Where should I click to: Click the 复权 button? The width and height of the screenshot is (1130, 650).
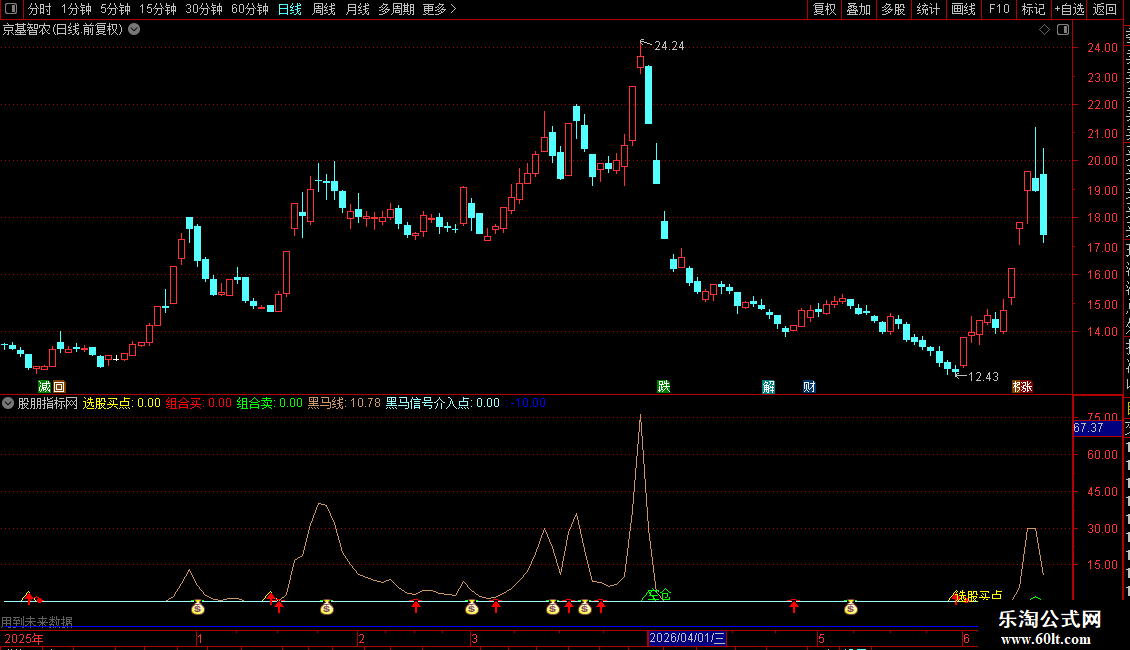(824, 9)
